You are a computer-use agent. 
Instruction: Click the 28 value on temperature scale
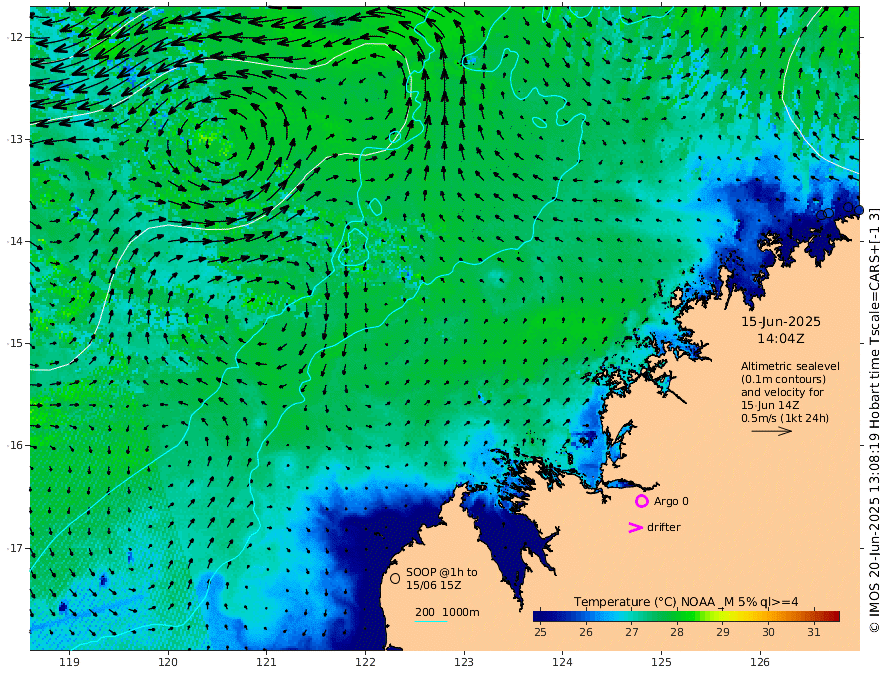(677, 632)
